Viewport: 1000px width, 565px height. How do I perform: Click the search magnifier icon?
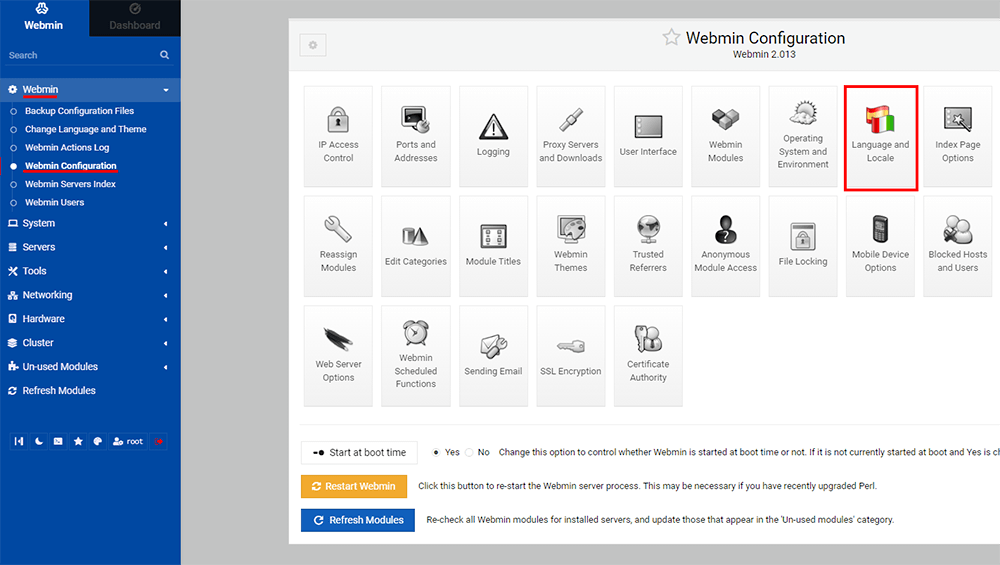(165, 55)
